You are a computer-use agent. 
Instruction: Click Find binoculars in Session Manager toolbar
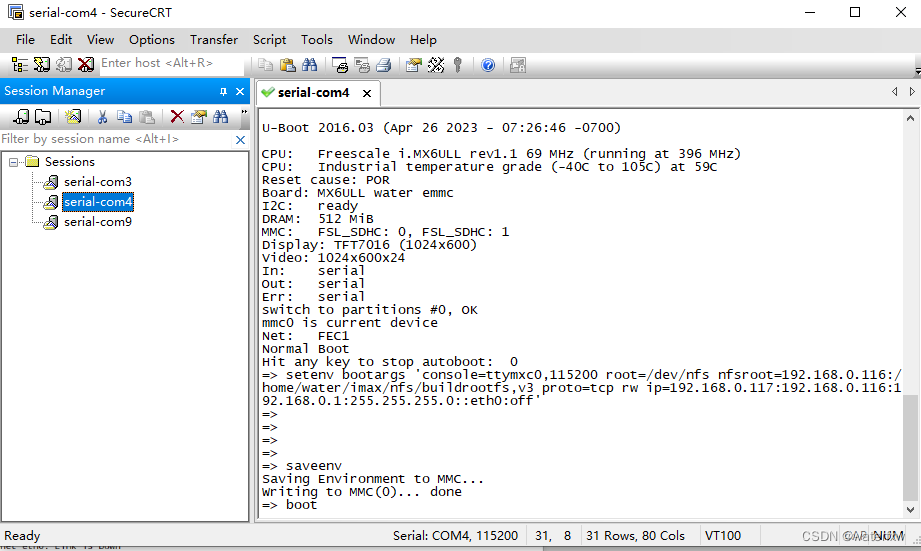click(221, 117)
